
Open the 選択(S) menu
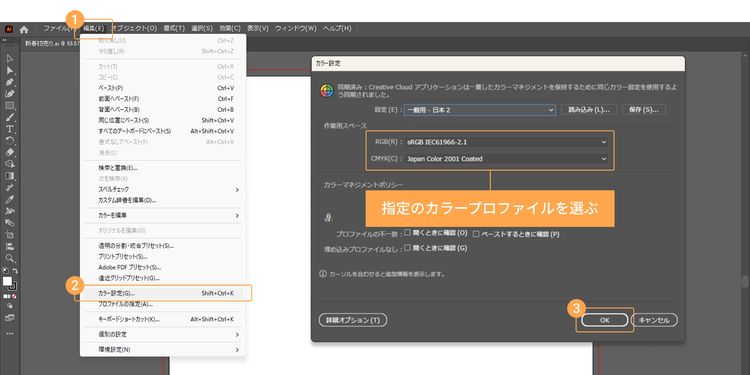pos(202,29)
